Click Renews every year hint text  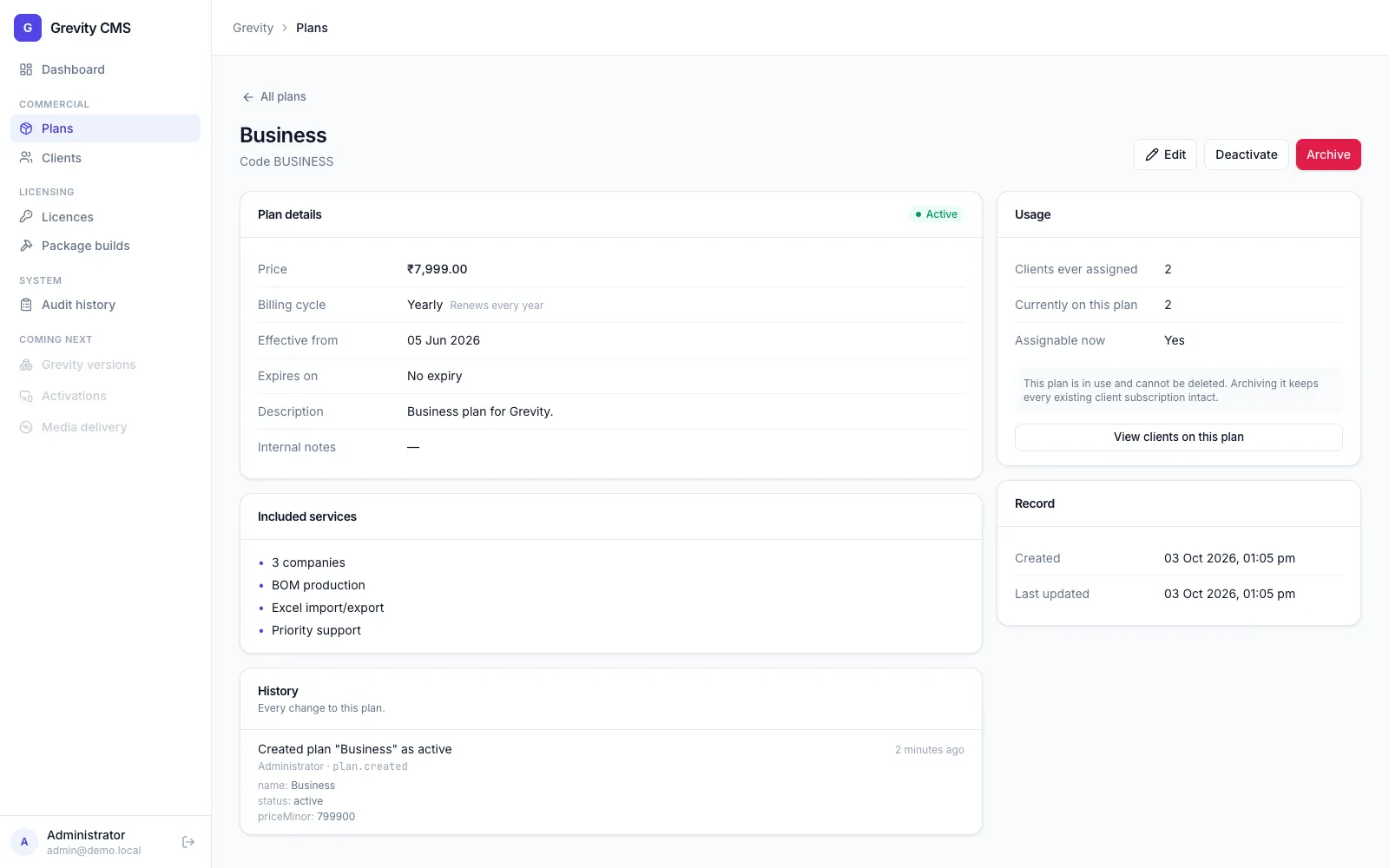pos(497,306)
